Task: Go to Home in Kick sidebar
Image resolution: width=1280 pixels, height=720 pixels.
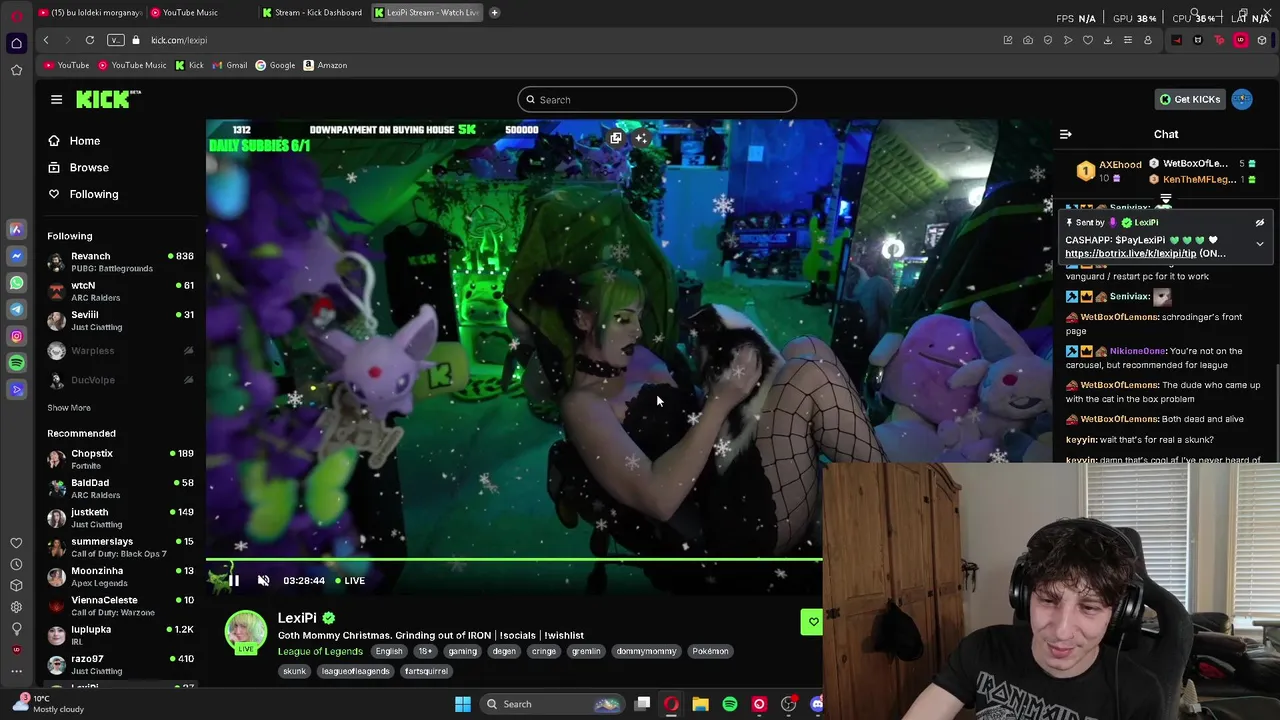Action: [x=74, y=141]
